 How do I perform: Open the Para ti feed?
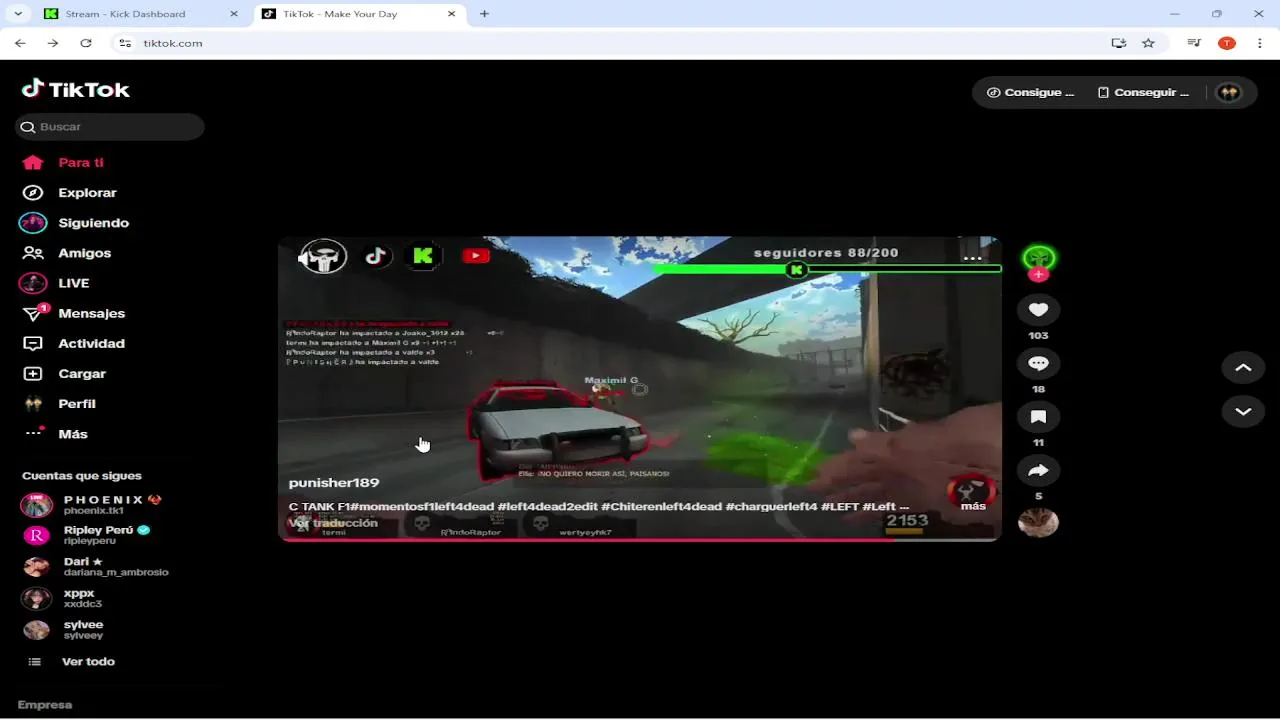coord(64,162)
